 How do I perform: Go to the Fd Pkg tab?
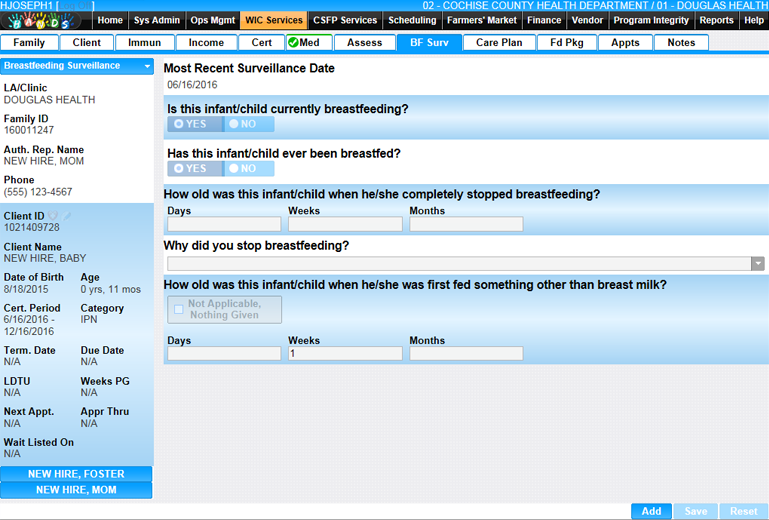pos(567,43)
